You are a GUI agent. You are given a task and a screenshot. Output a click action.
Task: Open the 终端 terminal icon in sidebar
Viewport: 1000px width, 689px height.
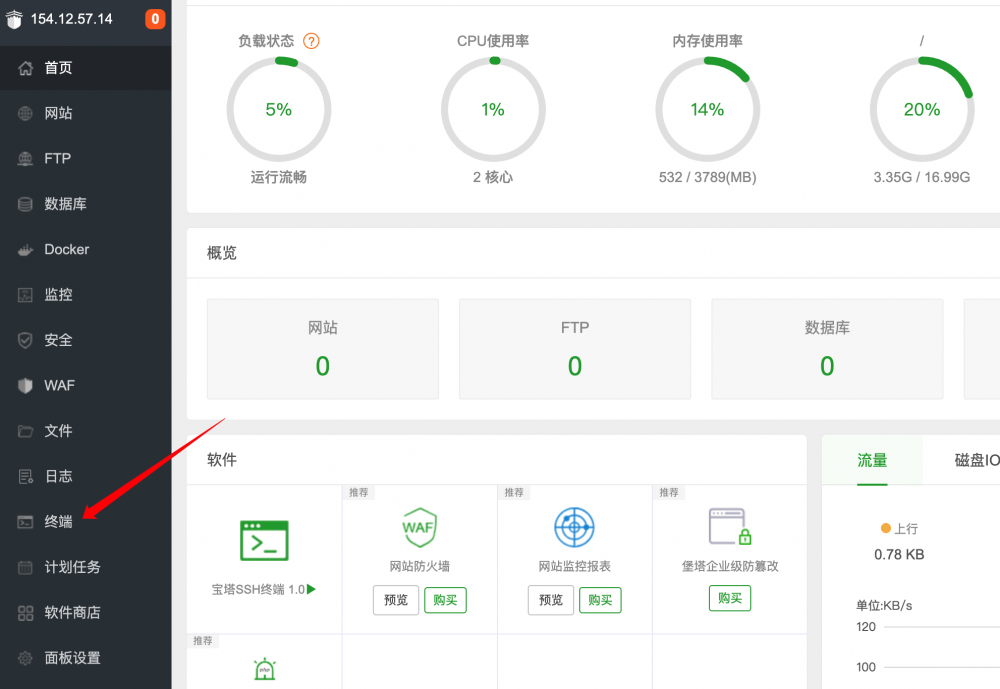pos(26,522)
